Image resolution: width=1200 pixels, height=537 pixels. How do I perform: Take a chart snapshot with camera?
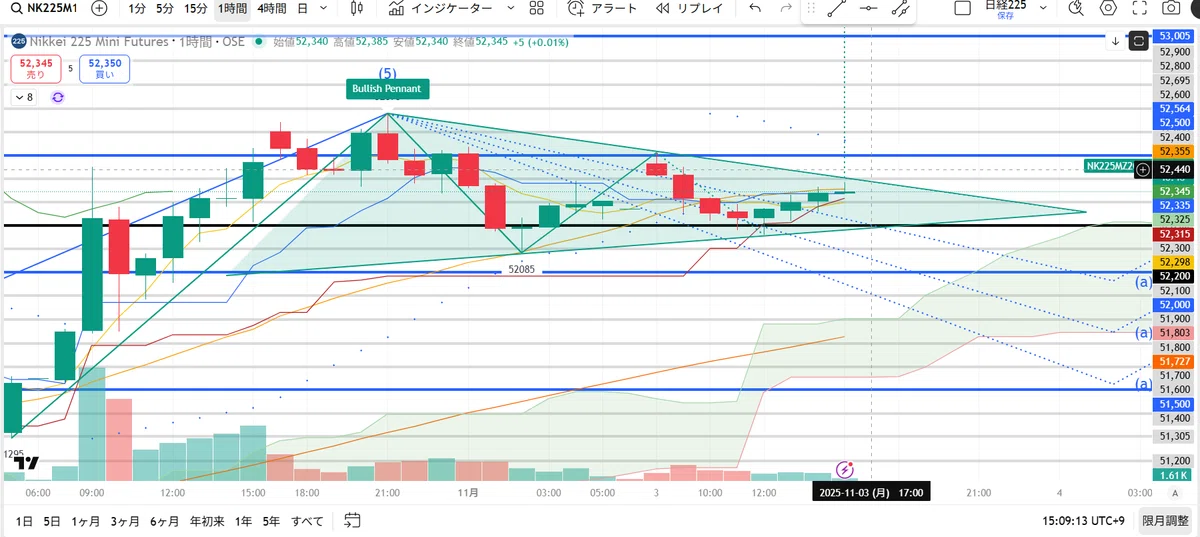tap(1171, 8)
